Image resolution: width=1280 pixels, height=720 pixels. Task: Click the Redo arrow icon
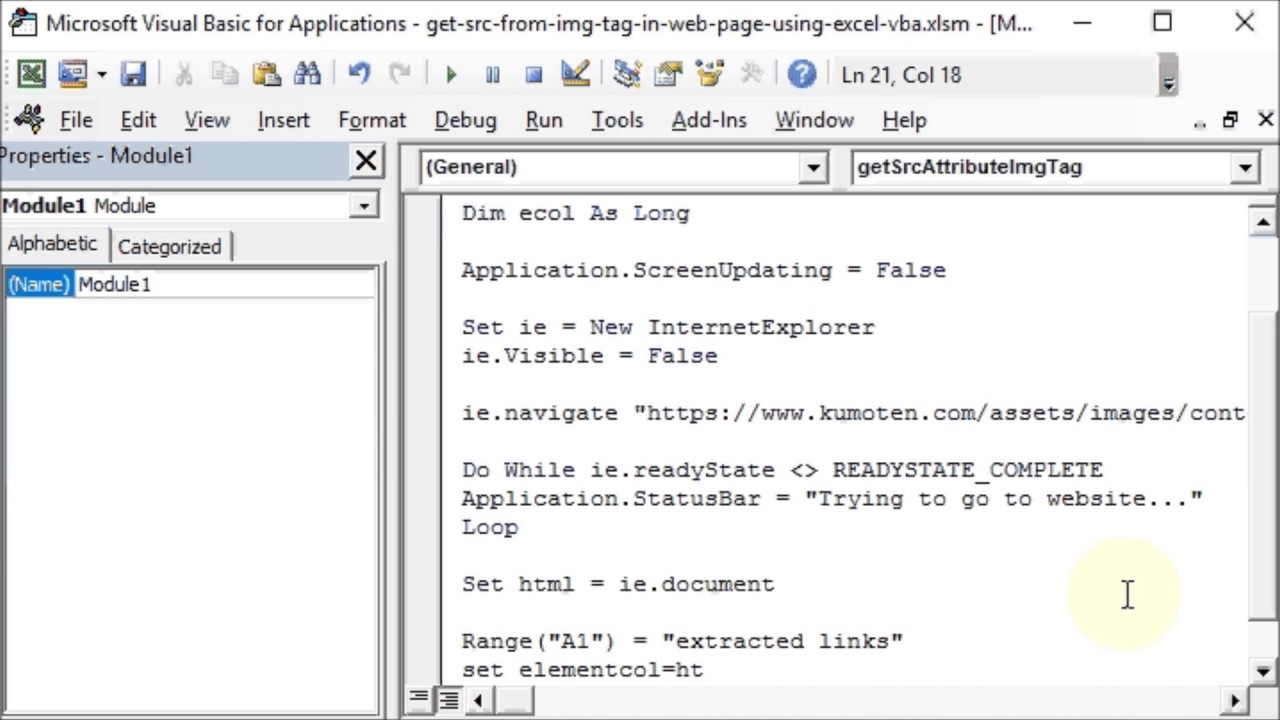point(400,74)
